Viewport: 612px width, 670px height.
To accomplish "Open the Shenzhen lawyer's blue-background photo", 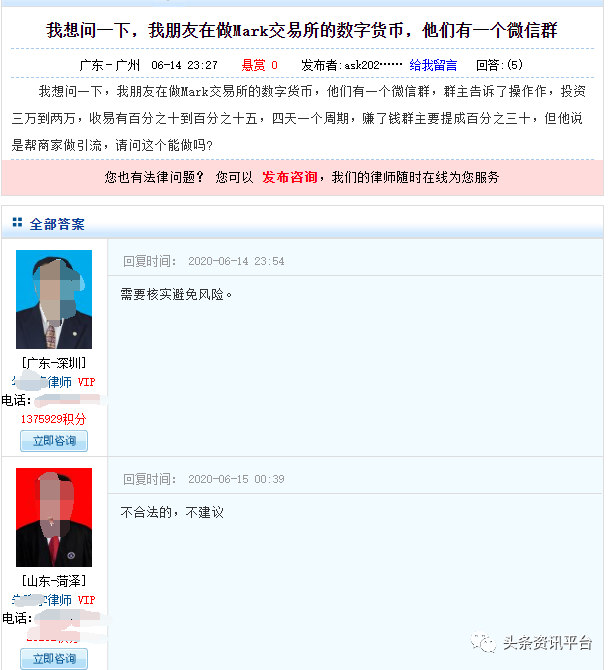I will (x=54, y=299).
